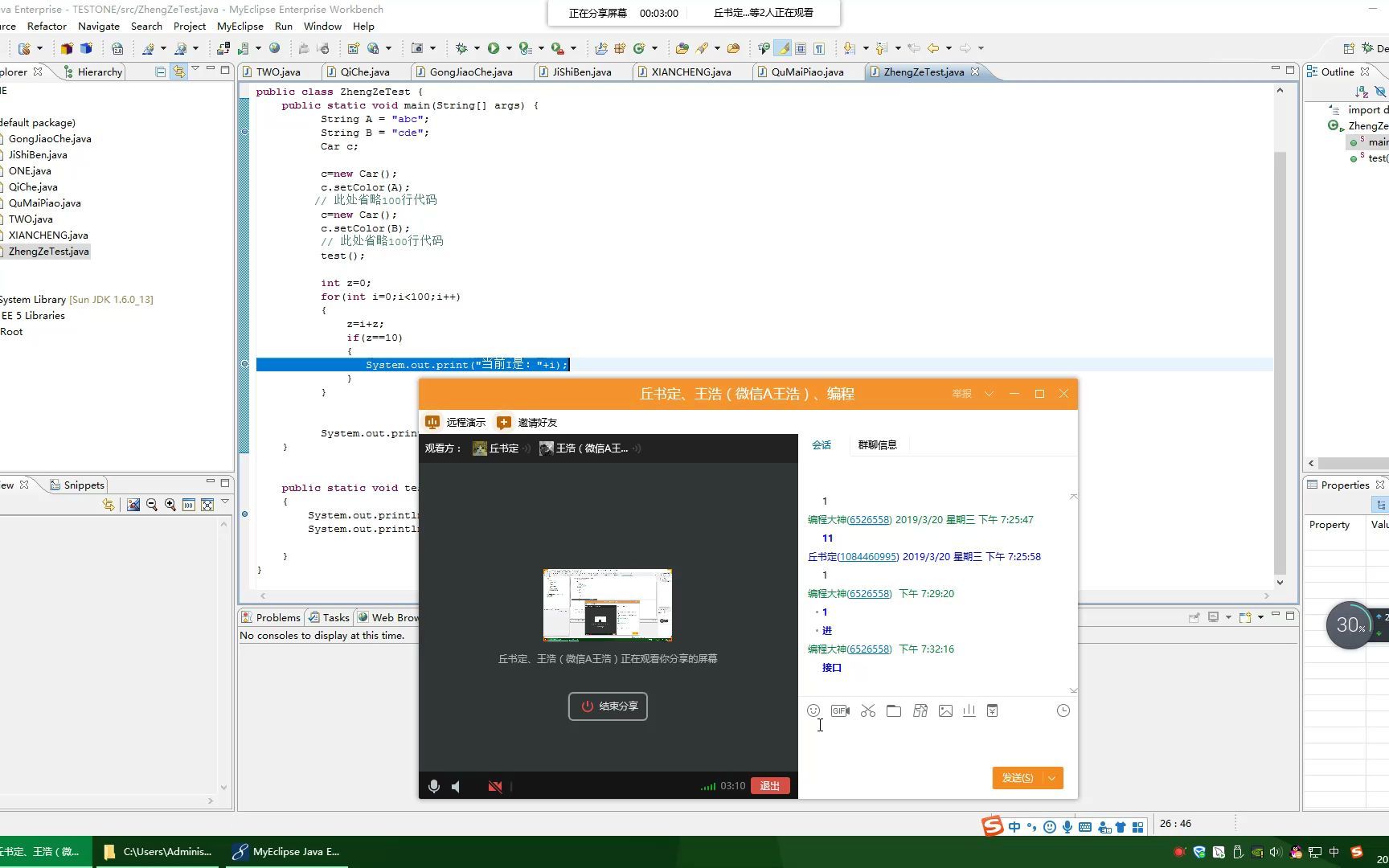Open chat window title dropdown chevron
The height and width of the screenshot is (868, 1389).
(x=990, y=394)
